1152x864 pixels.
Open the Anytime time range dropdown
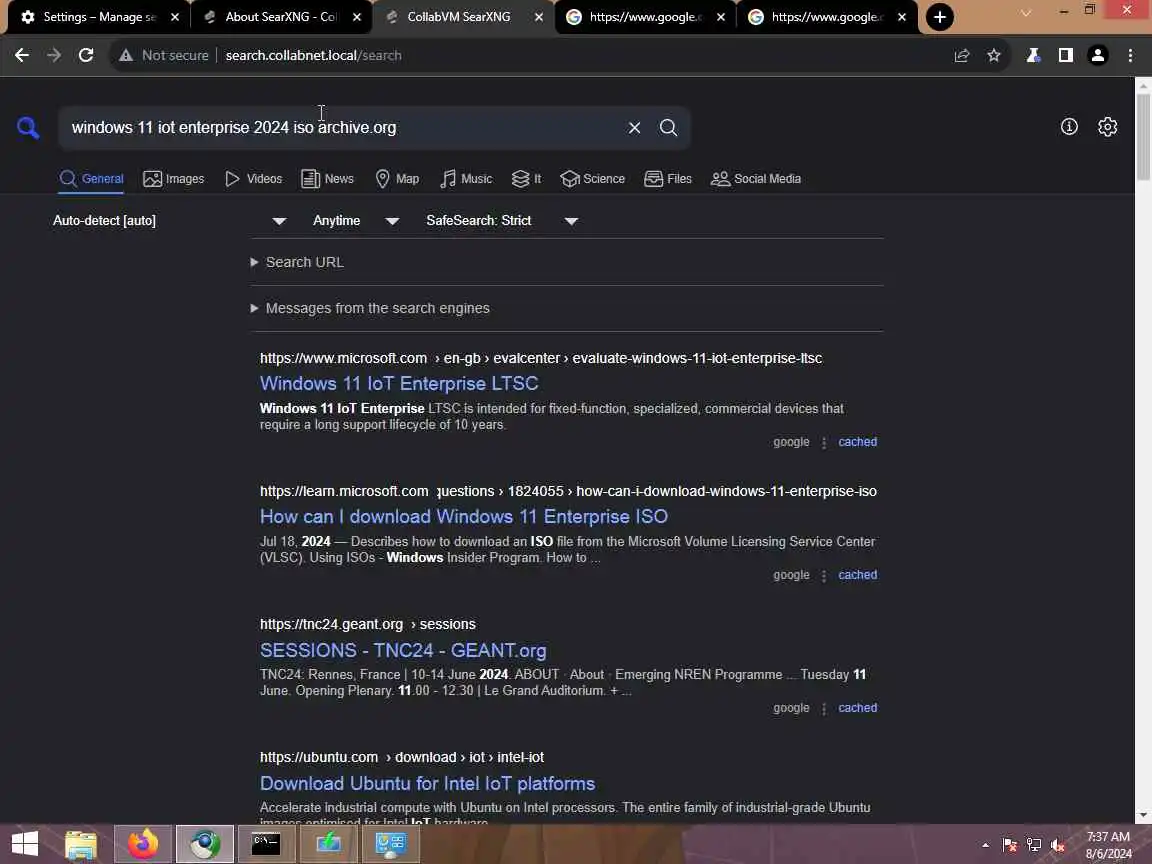click(x=356, y=220)
